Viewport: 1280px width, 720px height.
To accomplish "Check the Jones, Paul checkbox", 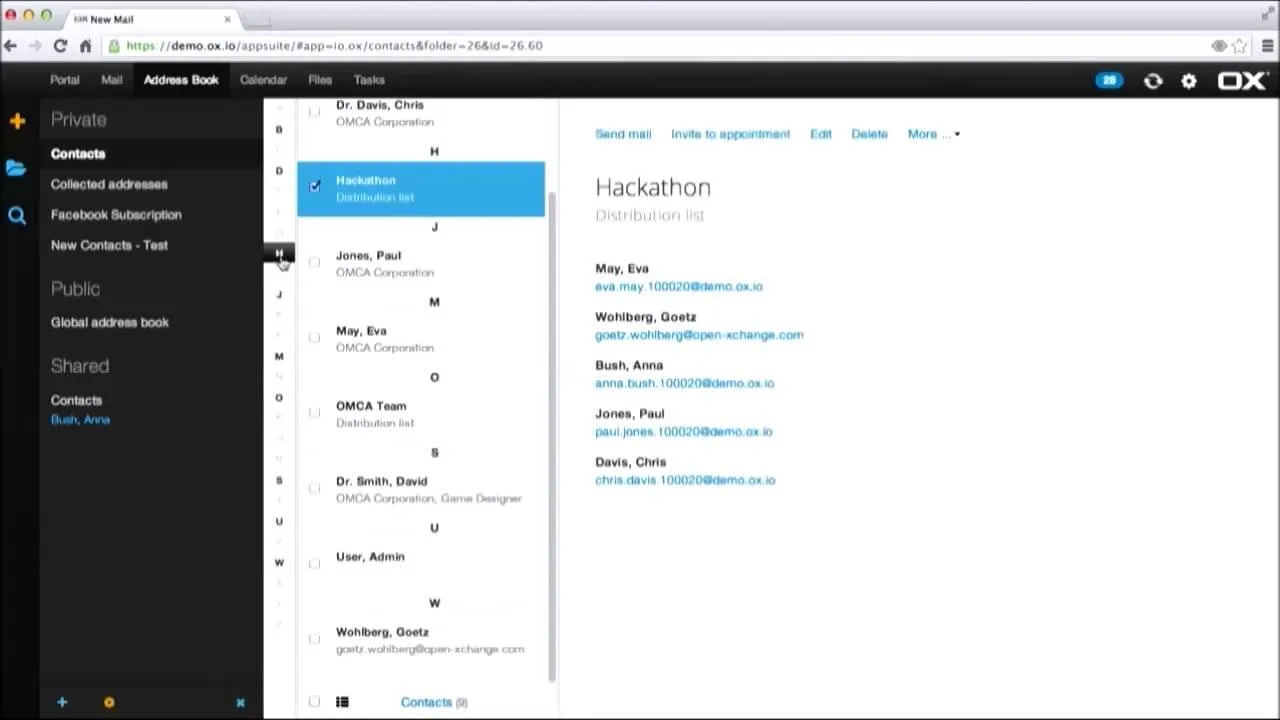I will coord(315,262).
